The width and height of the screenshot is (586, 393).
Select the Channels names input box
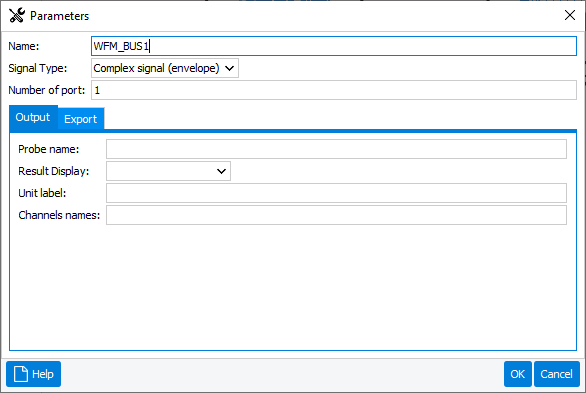(336, 215)
